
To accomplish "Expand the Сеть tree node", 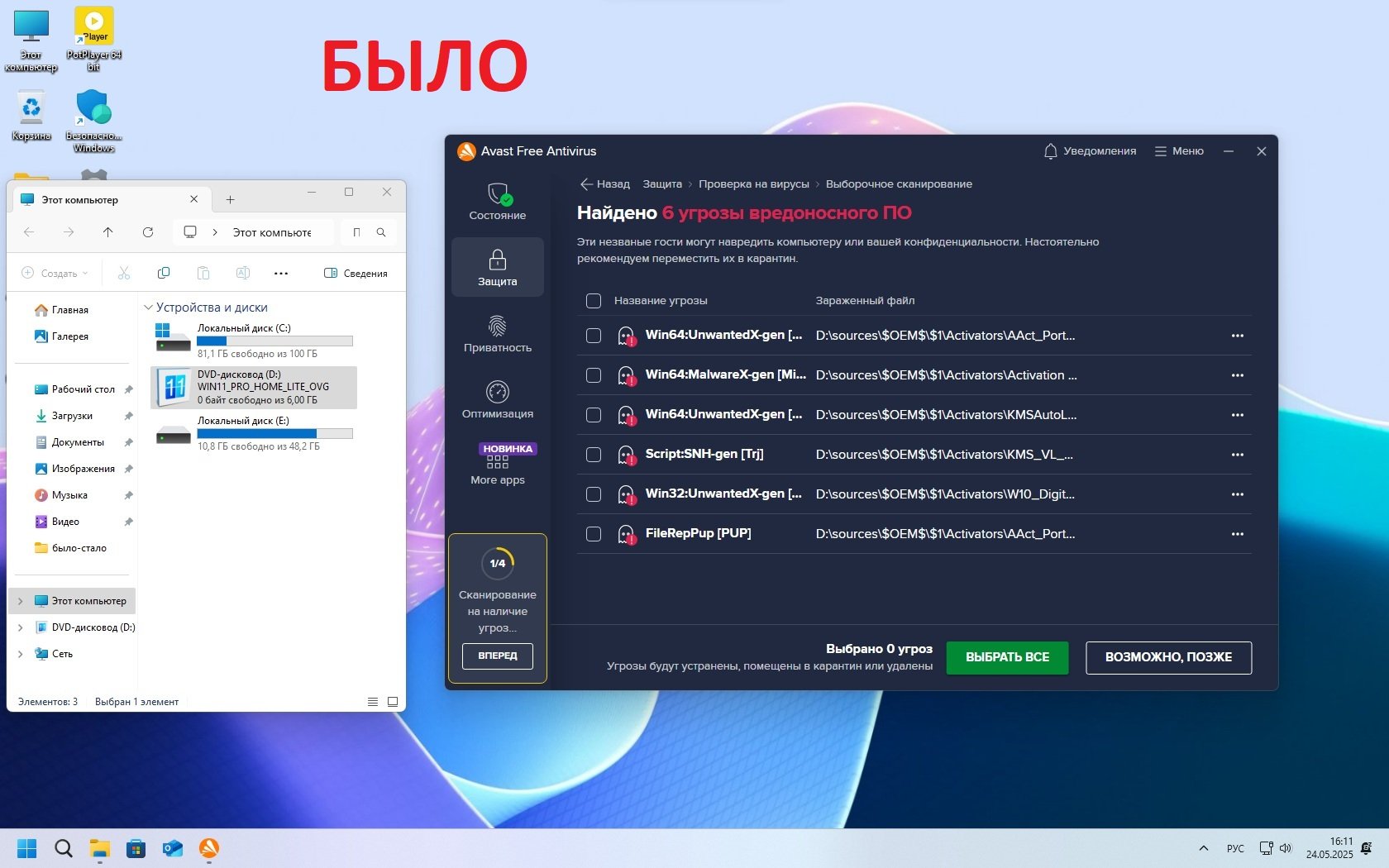I will tap(21, 654).
